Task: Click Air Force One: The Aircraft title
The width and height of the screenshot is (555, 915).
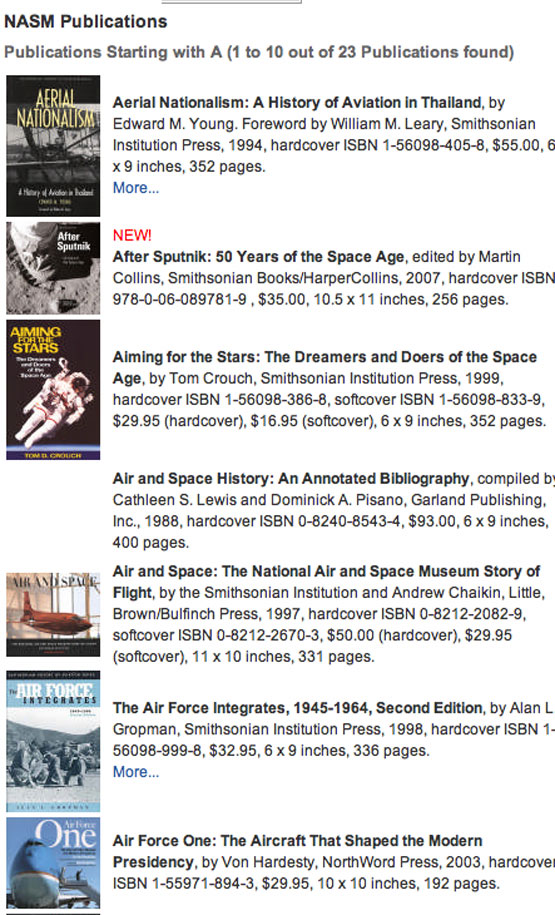Action: click(x=298, y=851)
